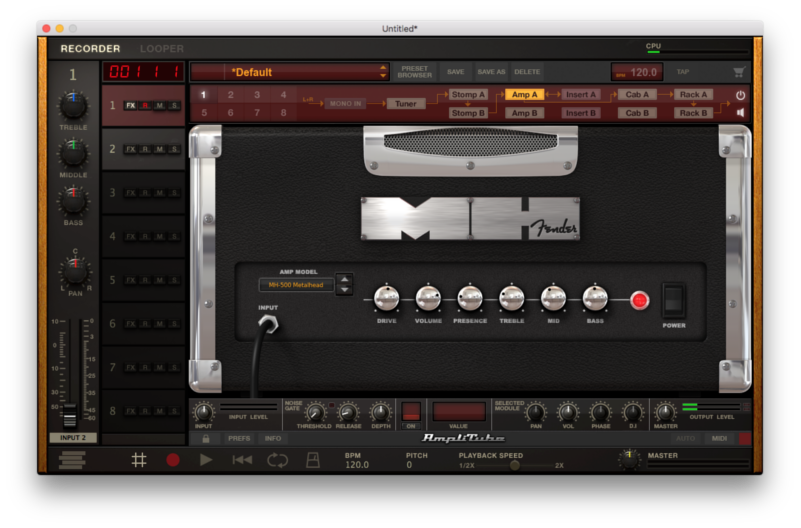Flip the amp POWER switch

pyautogui.click(x=673, y=300)
